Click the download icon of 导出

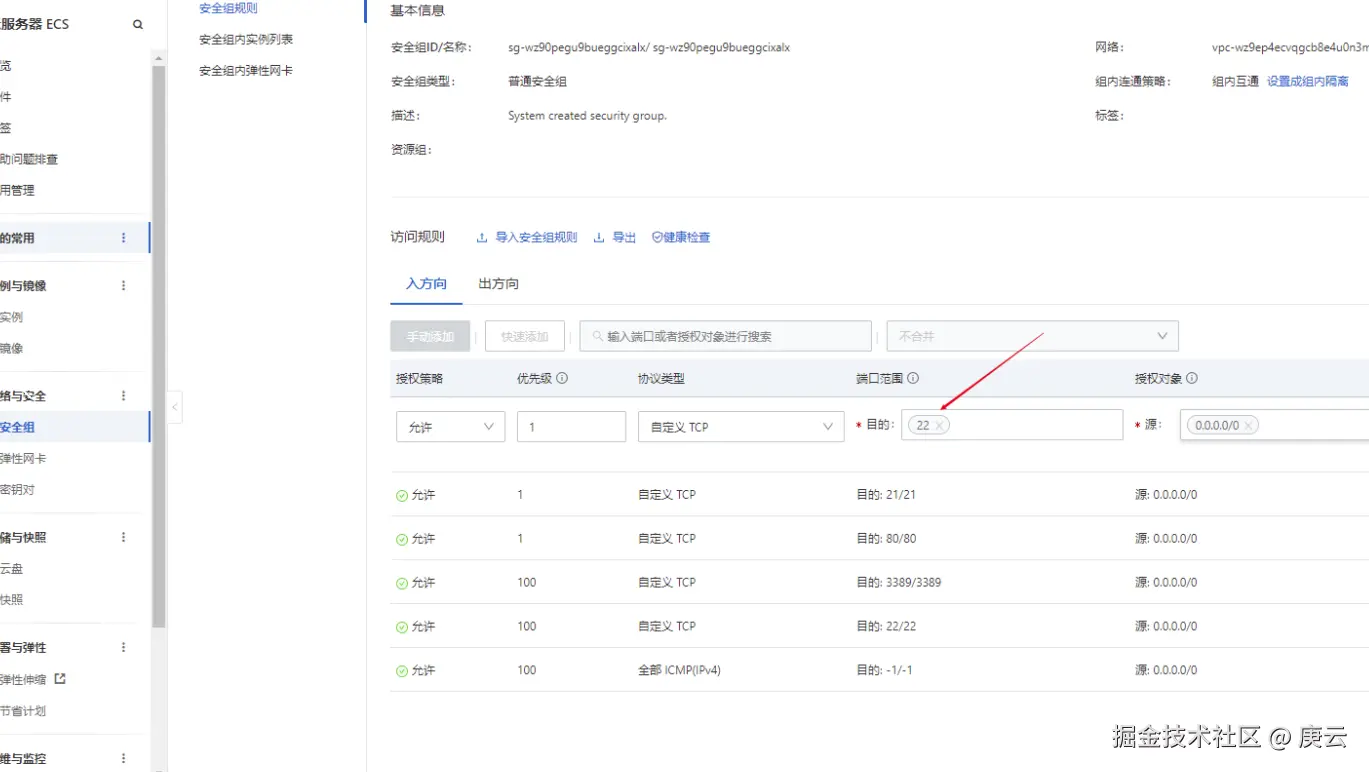click(599, 238)
